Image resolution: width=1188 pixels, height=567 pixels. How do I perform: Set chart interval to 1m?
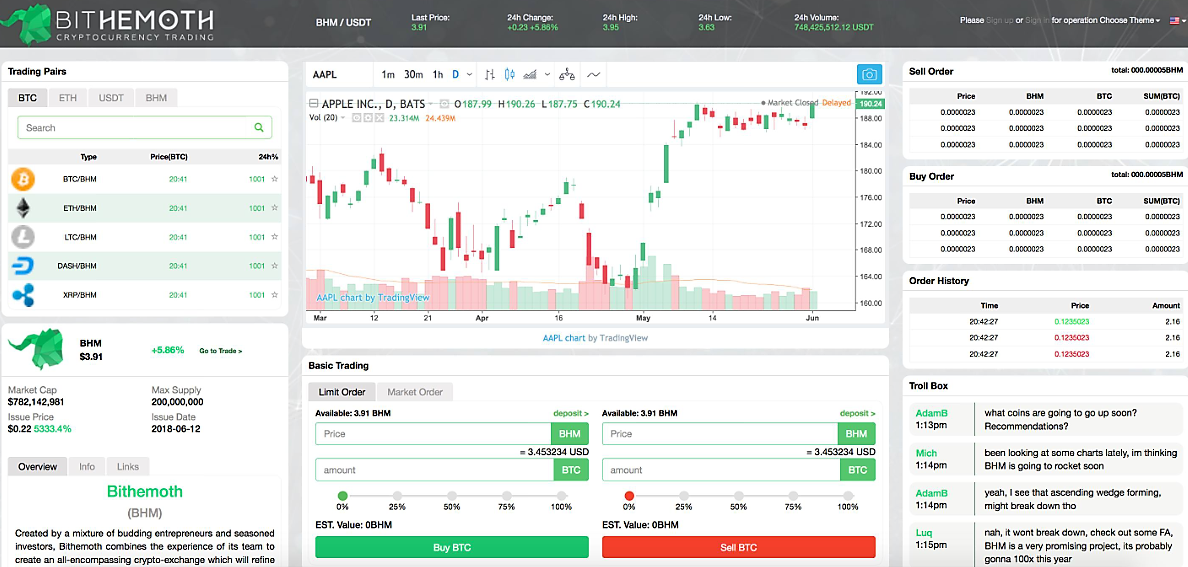pos(388,74)
